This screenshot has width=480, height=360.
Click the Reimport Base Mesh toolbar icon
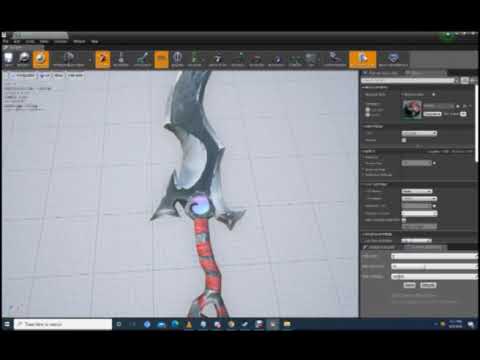pyautogui.click(x=69, y=59)
